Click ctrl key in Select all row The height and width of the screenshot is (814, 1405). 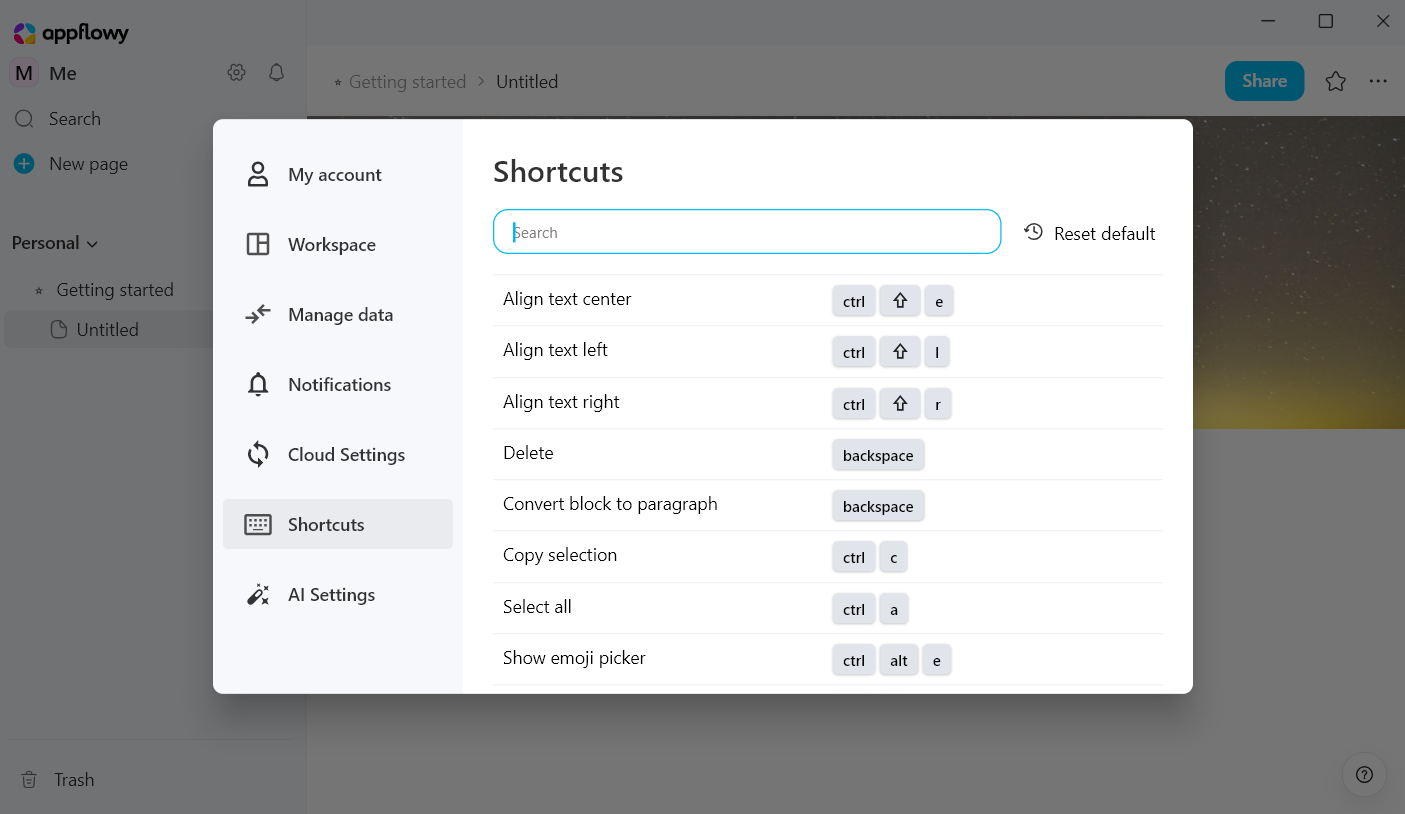854,609
